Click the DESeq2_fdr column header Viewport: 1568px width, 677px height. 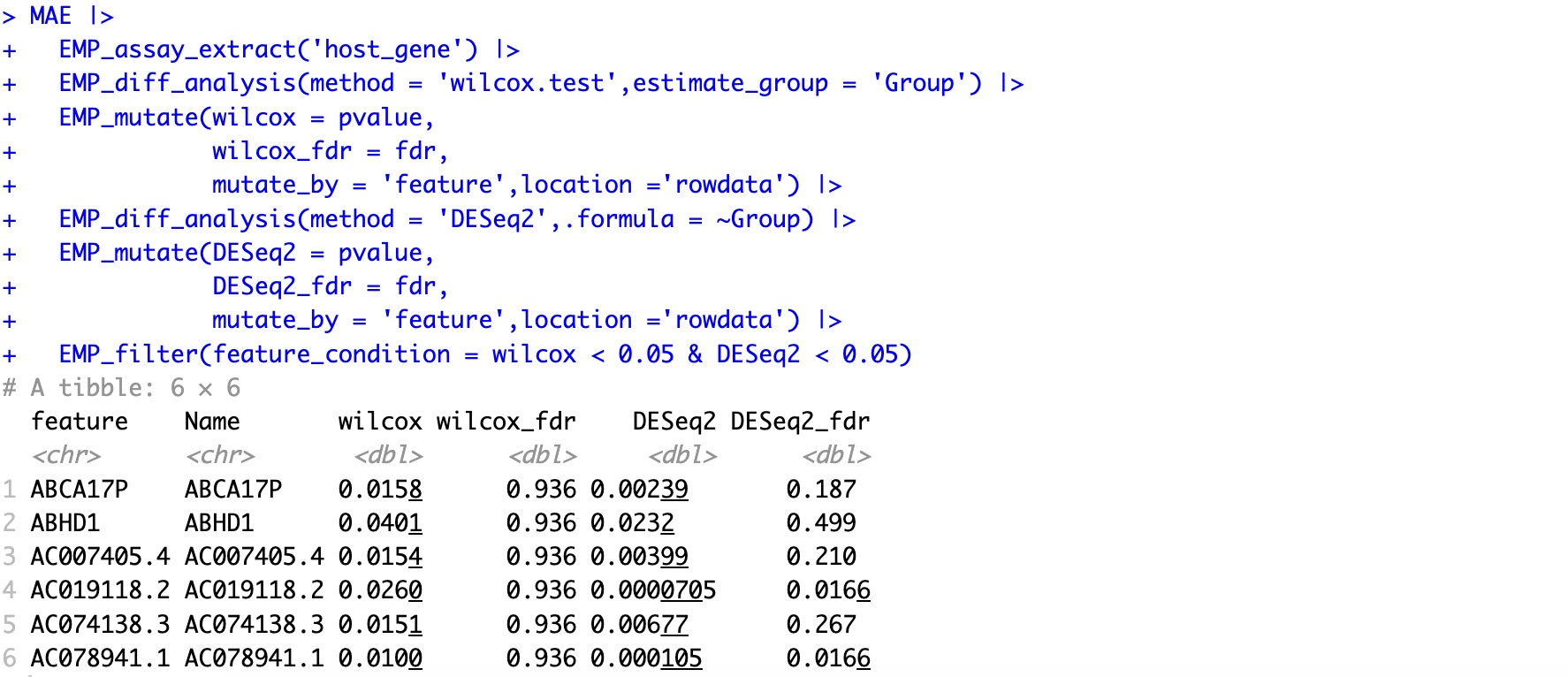click(x=800, y=422)
